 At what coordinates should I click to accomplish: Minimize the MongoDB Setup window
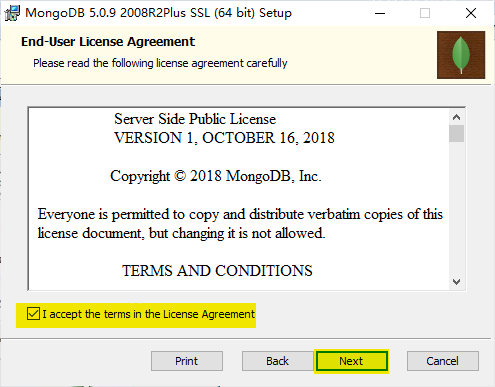(x=380, y=13)
